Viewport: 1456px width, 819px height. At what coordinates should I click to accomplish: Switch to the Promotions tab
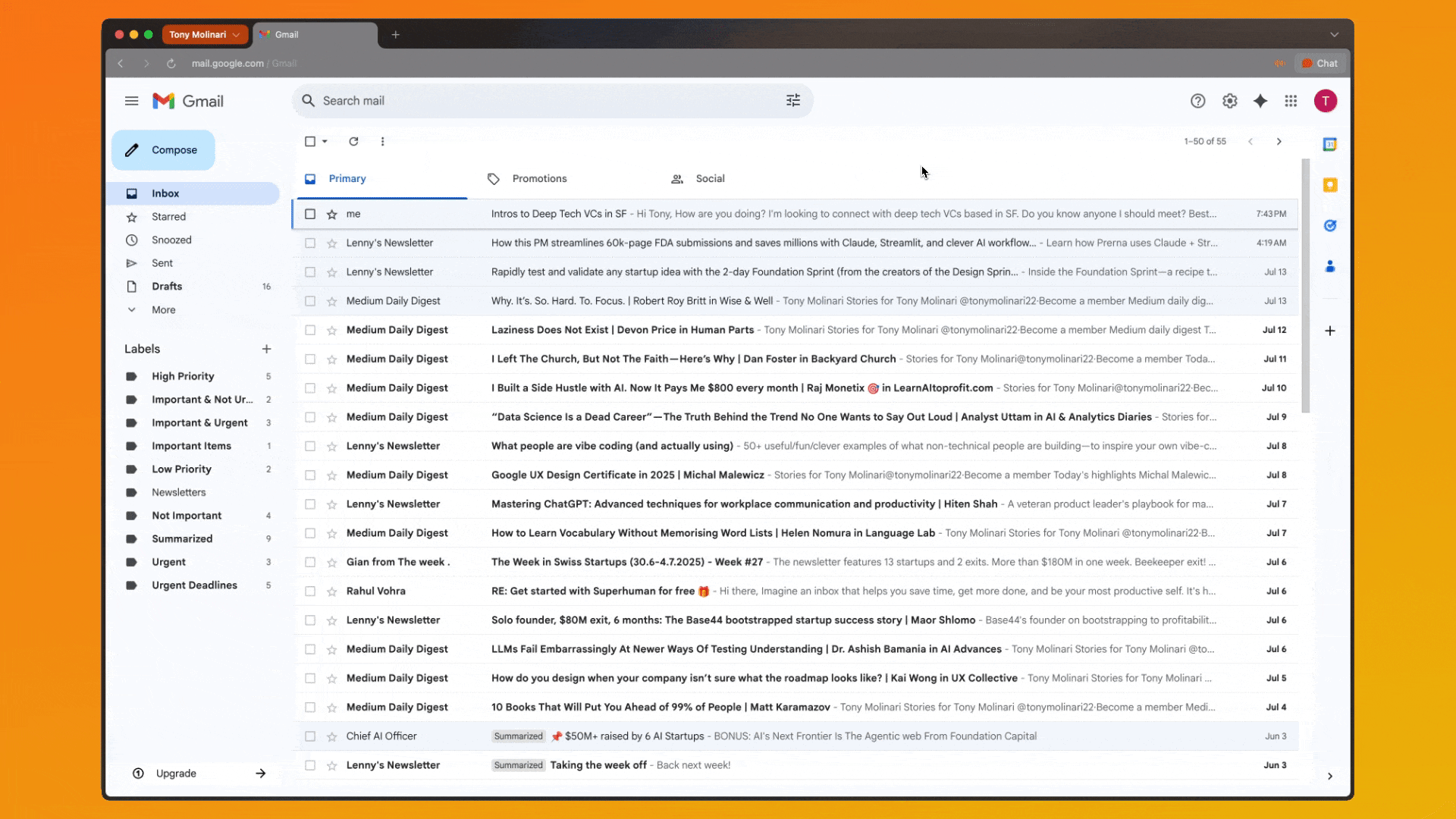[x=539, y=178]
